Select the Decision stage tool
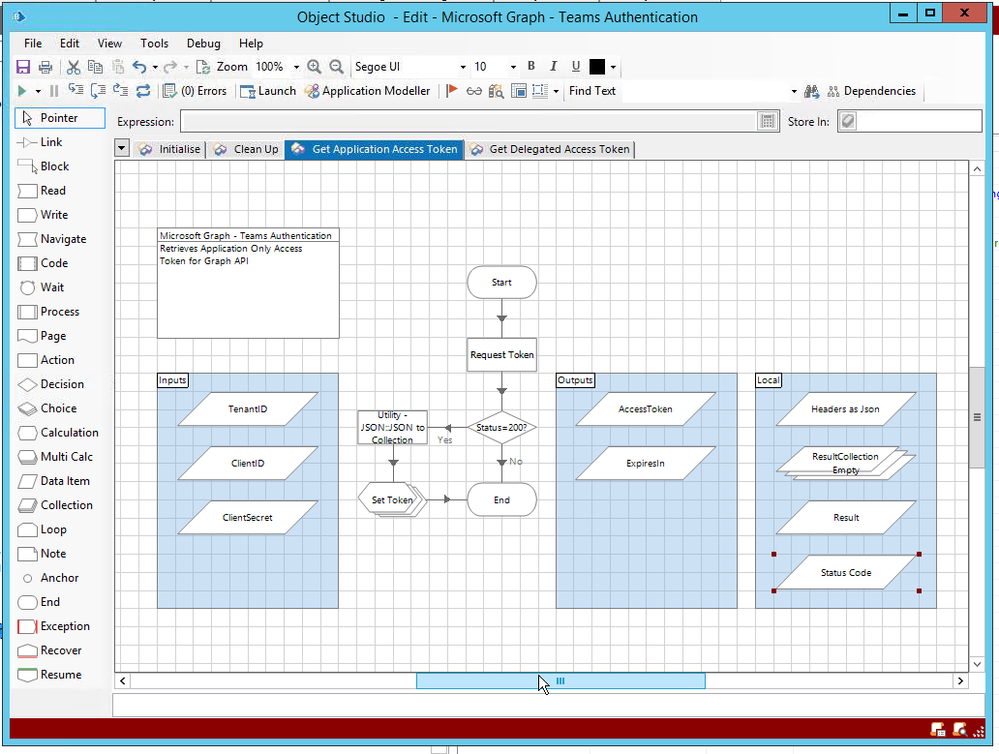Screen dimensions: 999x754 click(x=51, y=384)
